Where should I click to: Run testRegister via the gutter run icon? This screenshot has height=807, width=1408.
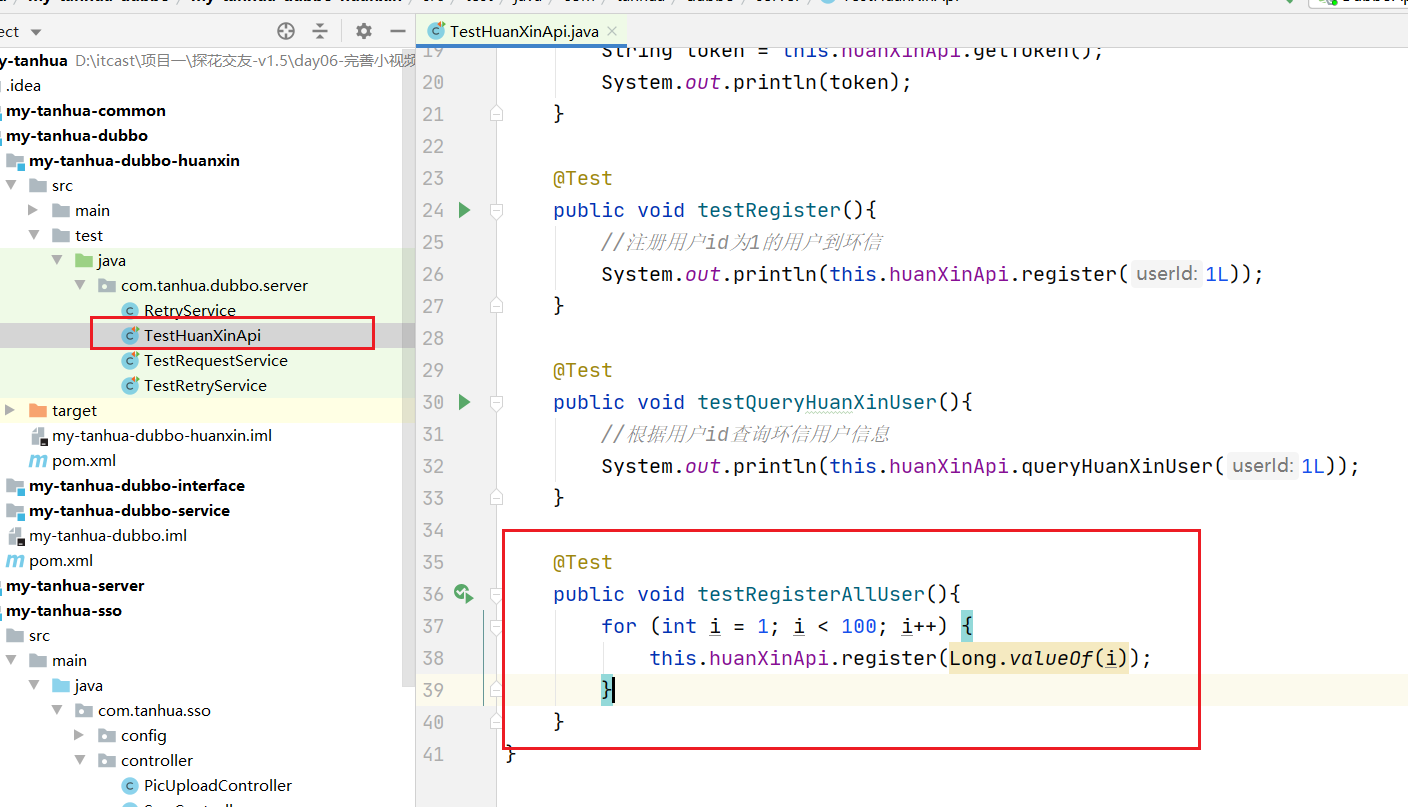464,210
